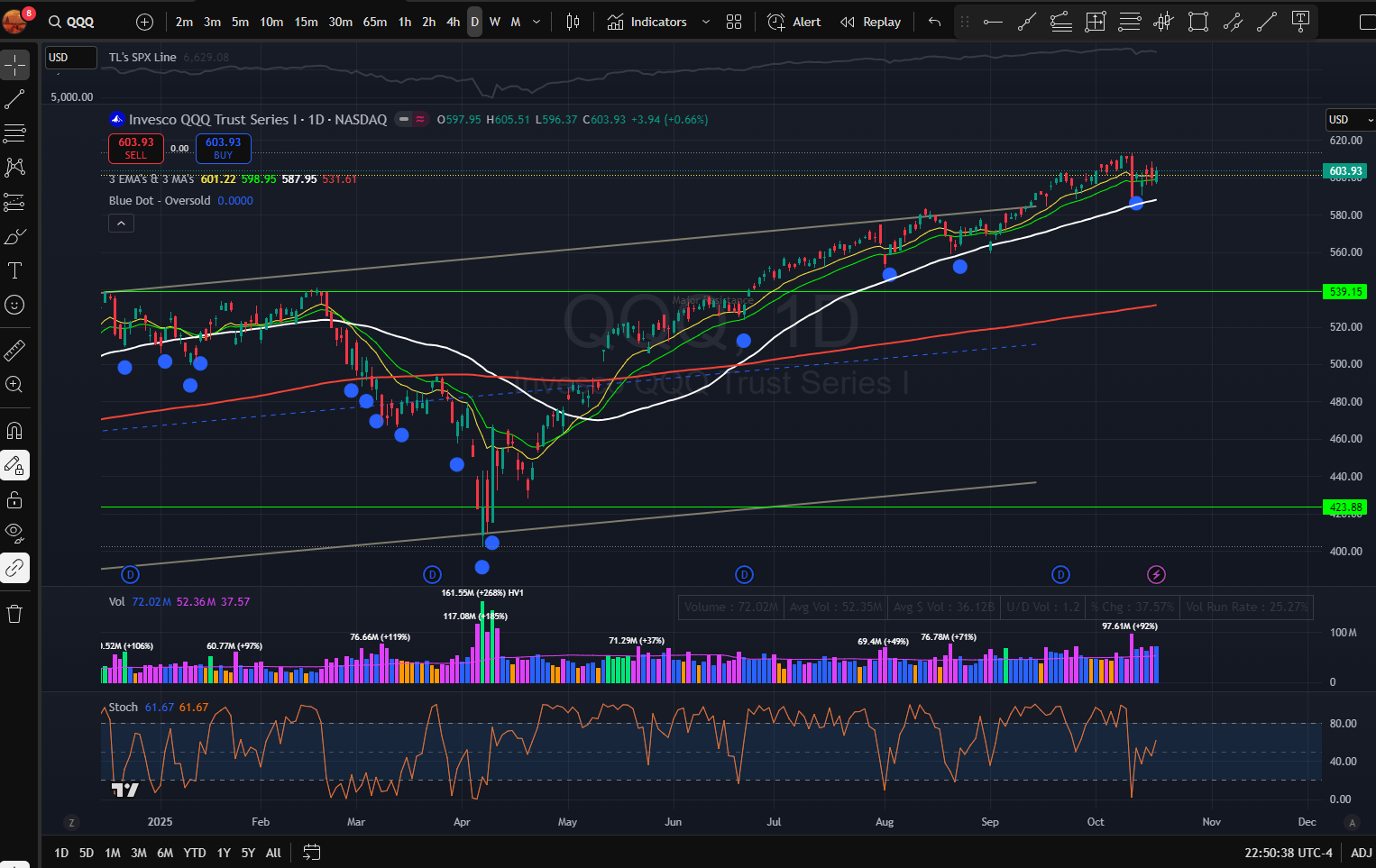Click the user profile avatar
Screen dimensions: 1376x868
[x=15, y=21]
